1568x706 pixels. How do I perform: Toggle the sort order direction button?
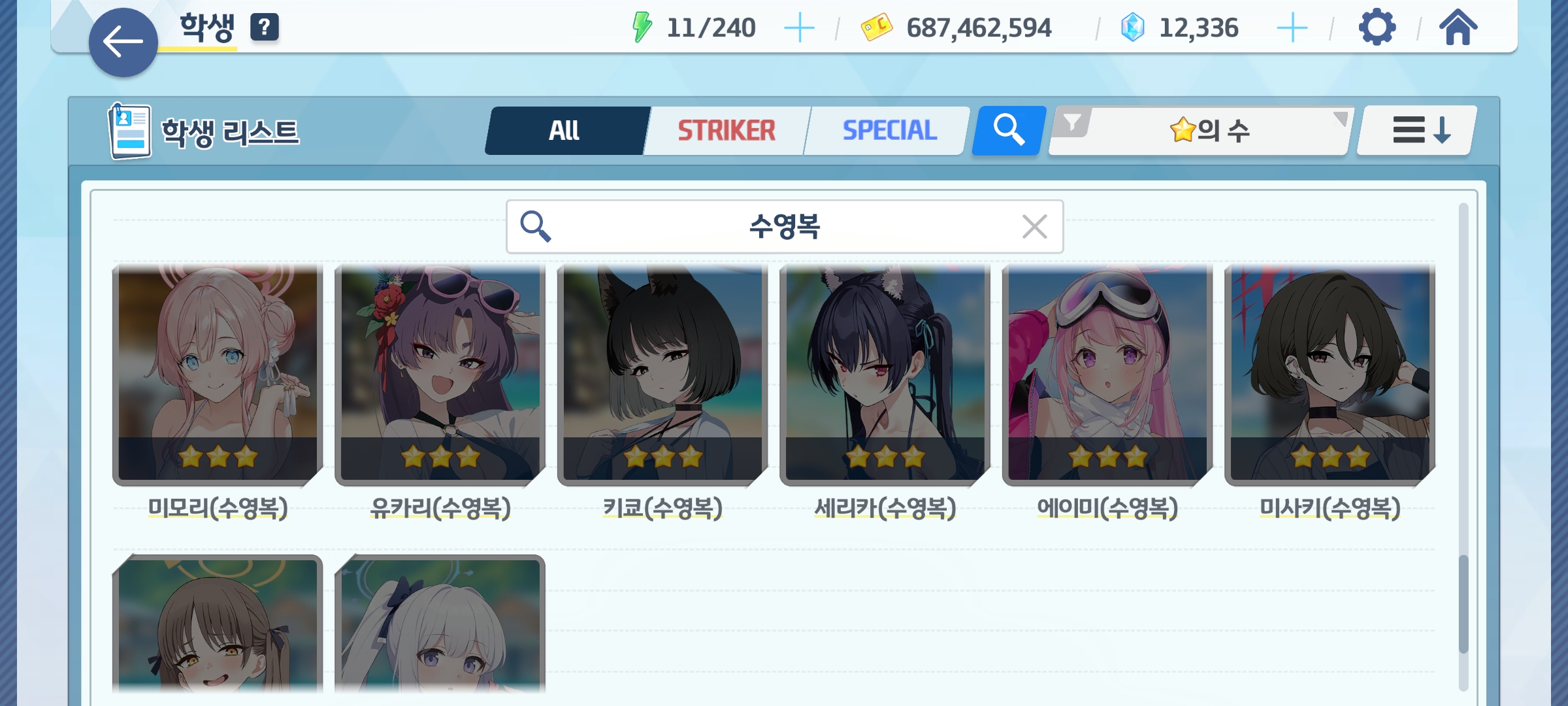1417,131
